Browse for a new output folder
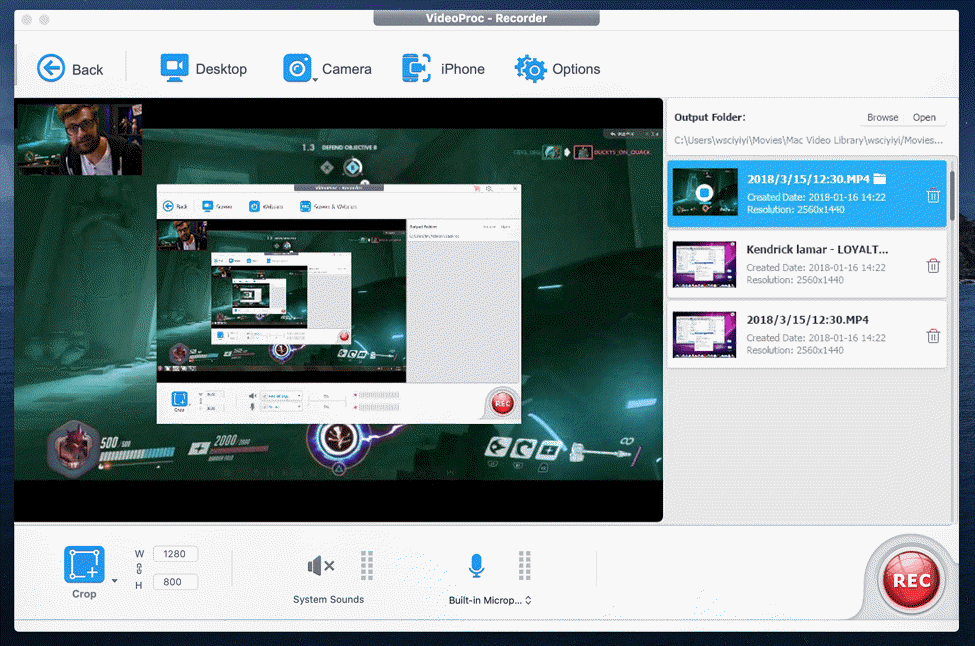The height and width of the screenshot is (646, 975). point(882,117)
